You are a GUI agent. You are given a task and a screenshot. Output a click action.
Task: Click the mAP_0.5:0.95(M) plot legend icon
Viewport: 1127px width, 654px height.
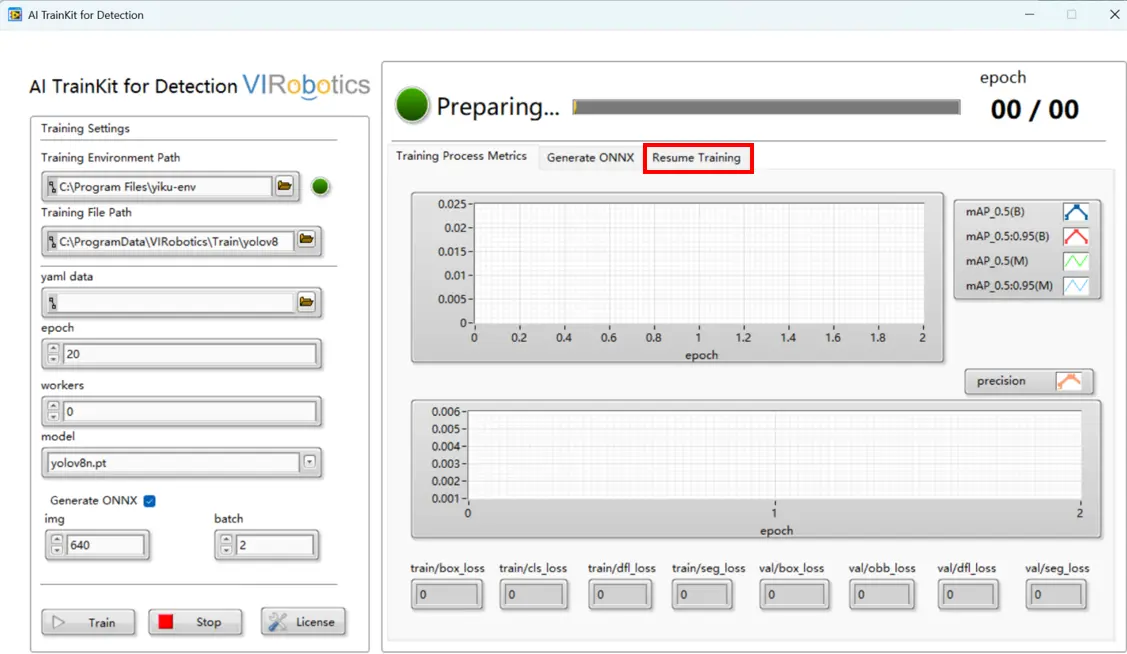click(1075, 286)
